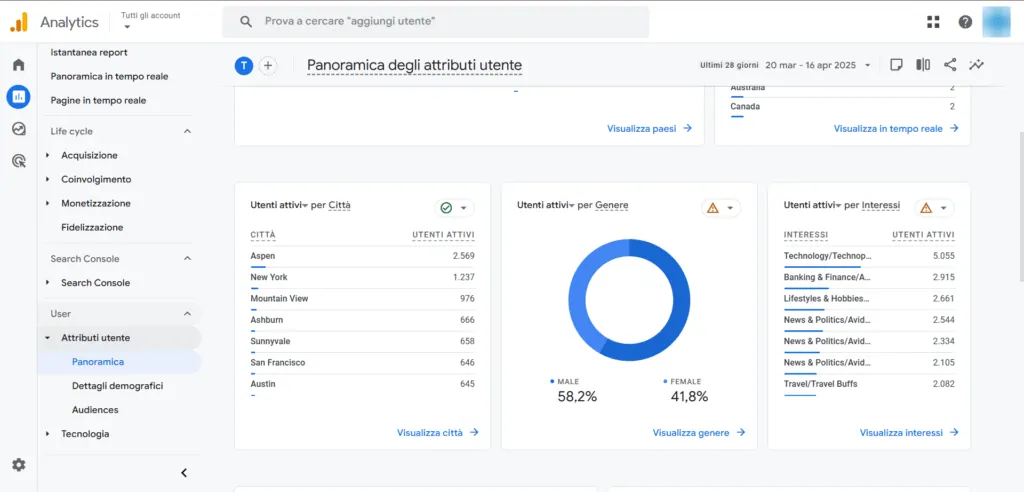Screen dimensions: 1024x492
Task: Open Panoramica in tempo reale
Action: [109, 76]
